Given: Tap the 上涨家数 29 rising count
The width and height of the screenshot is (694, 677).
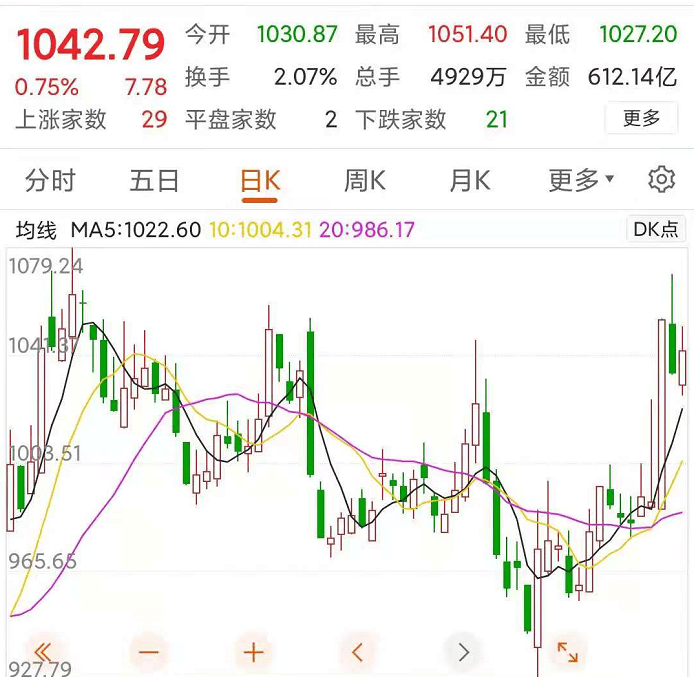Looking at the screenshot, I should [x=90, y=120].
